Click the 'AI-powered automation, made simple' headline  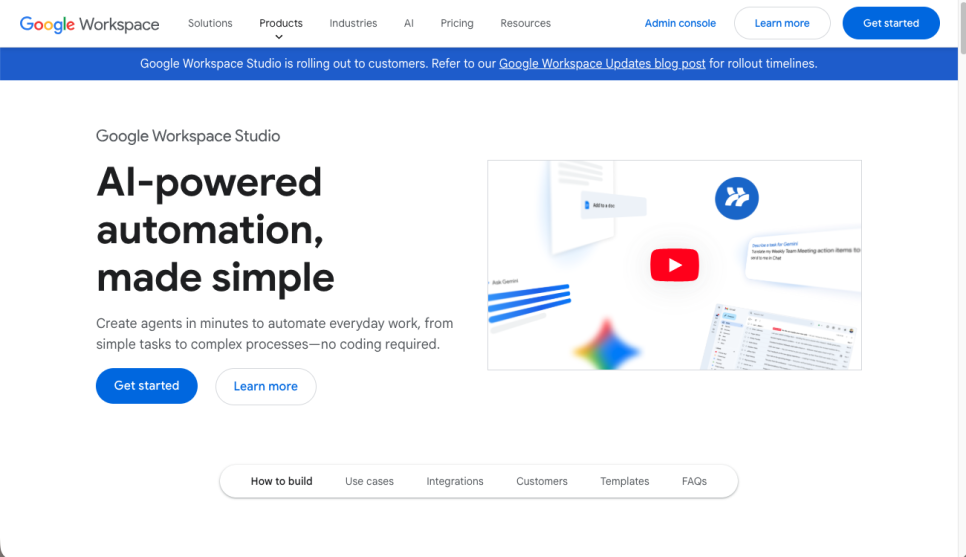(216, 230)
